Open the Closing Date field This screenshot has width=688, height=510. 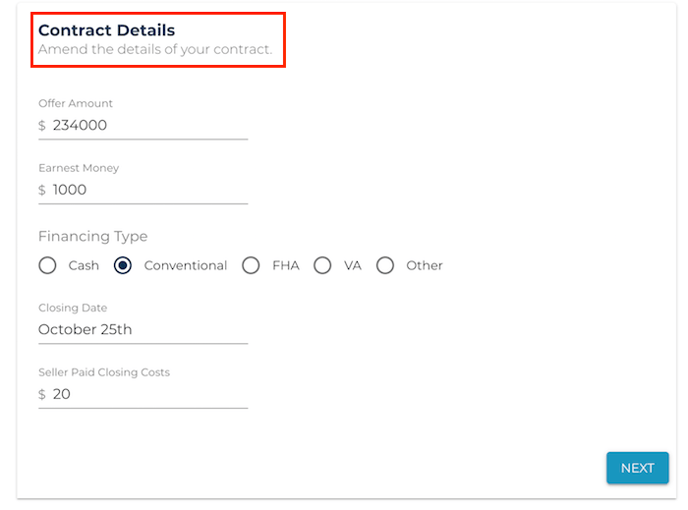[x=143, y=330]
